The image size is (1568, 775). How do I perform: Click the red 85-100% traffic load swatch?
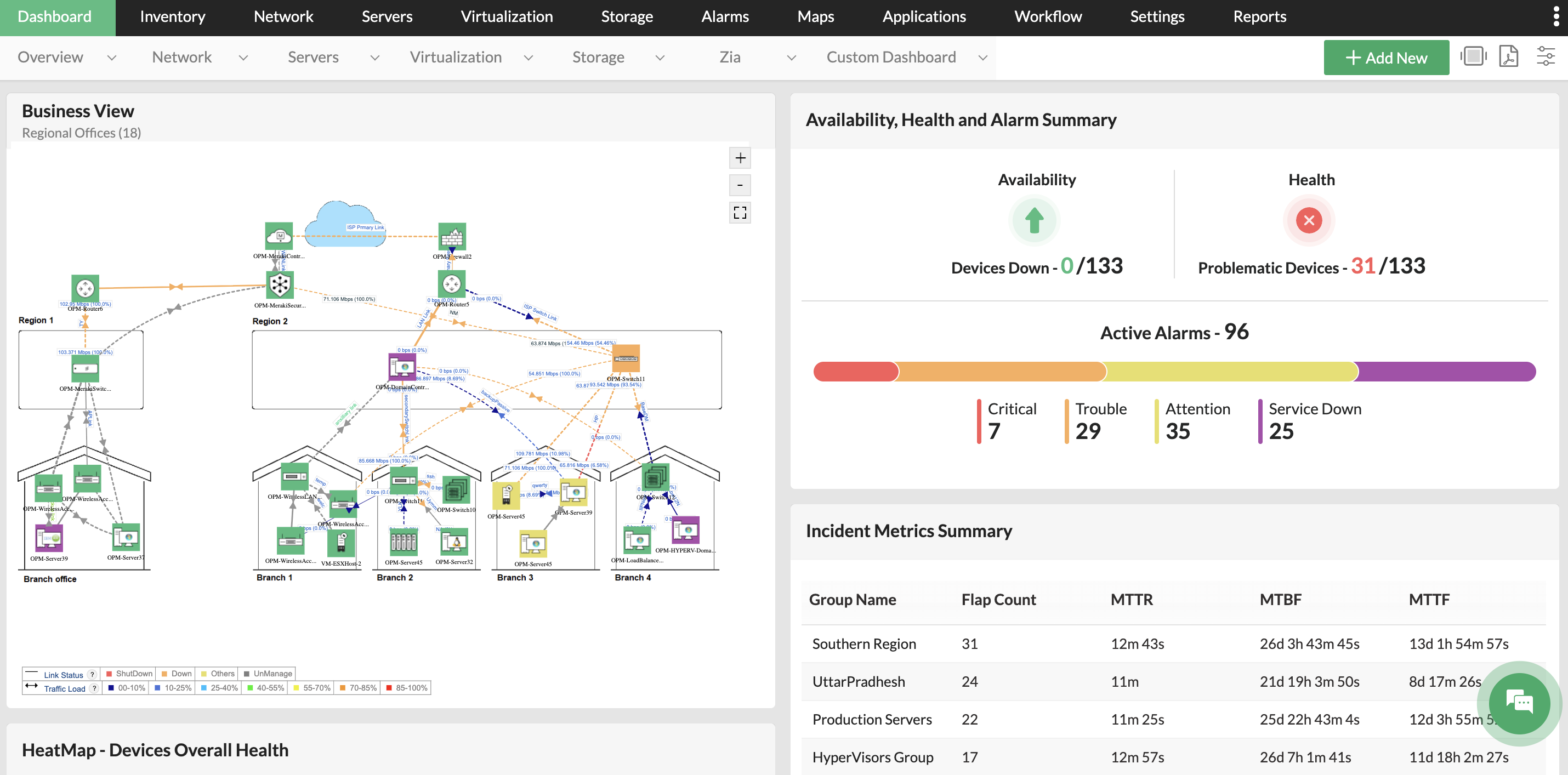(390, 687)
